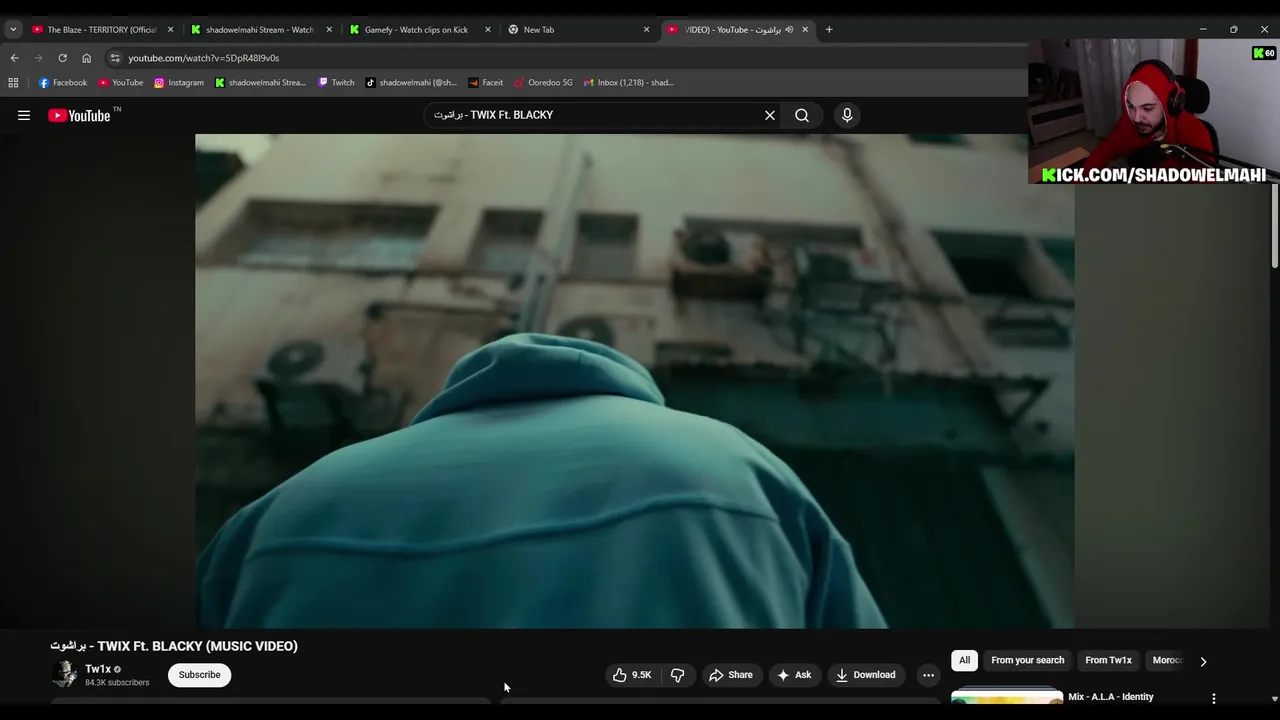Click the browser forward arrow
The height and width of the screenshot is (720, 1280).
tap(38, 58)
